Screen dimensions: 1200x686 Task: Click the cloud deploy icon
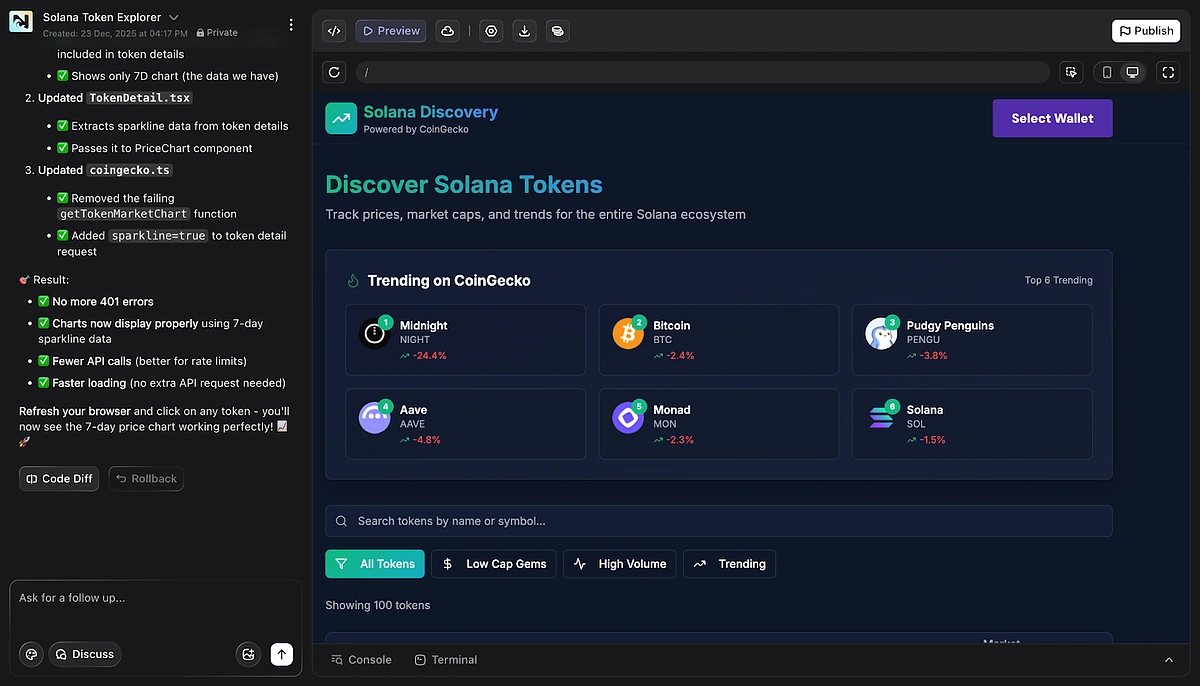click(447, 30)
